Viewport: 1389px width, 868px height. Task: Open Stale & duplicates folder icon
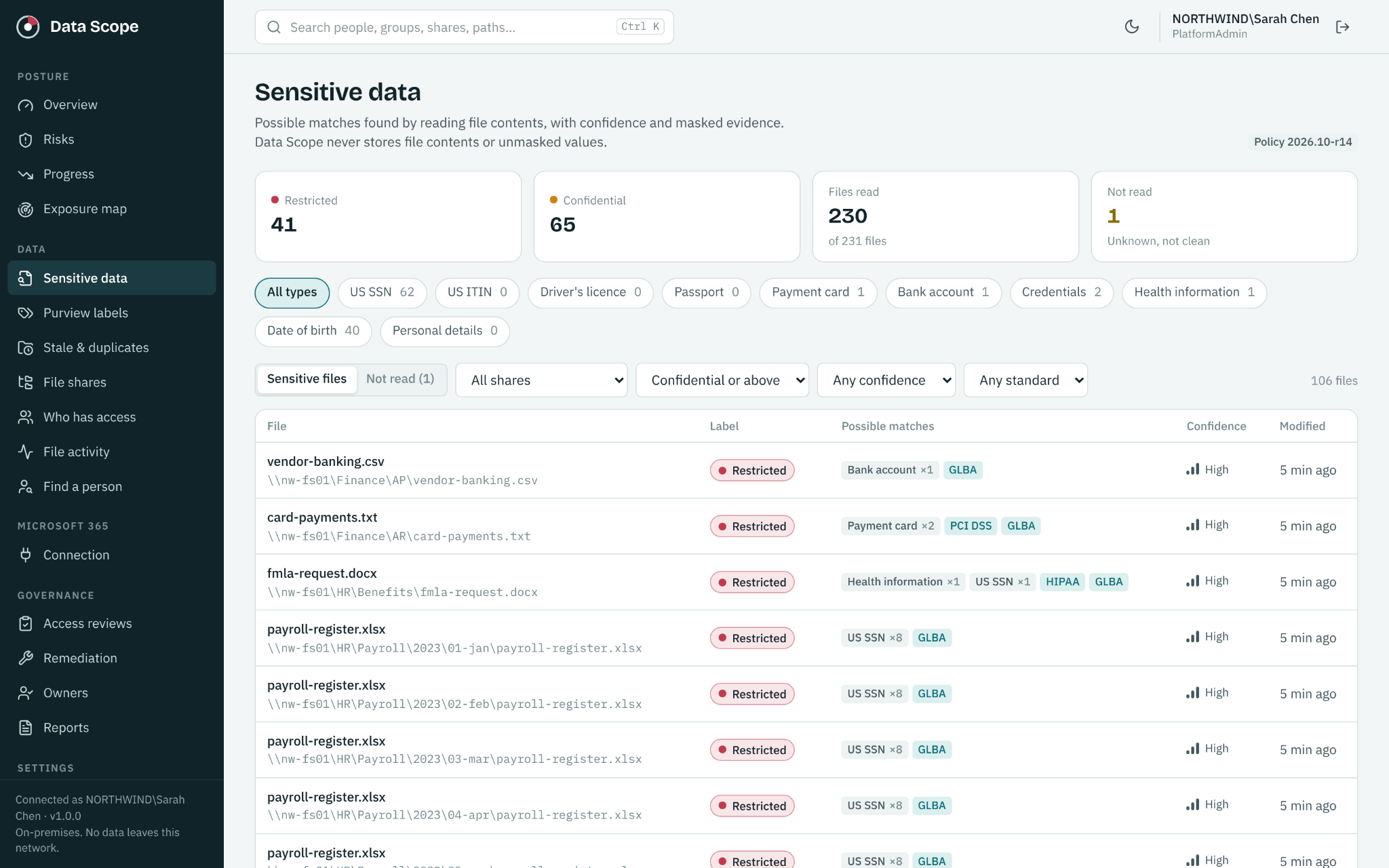pos(26,348)
